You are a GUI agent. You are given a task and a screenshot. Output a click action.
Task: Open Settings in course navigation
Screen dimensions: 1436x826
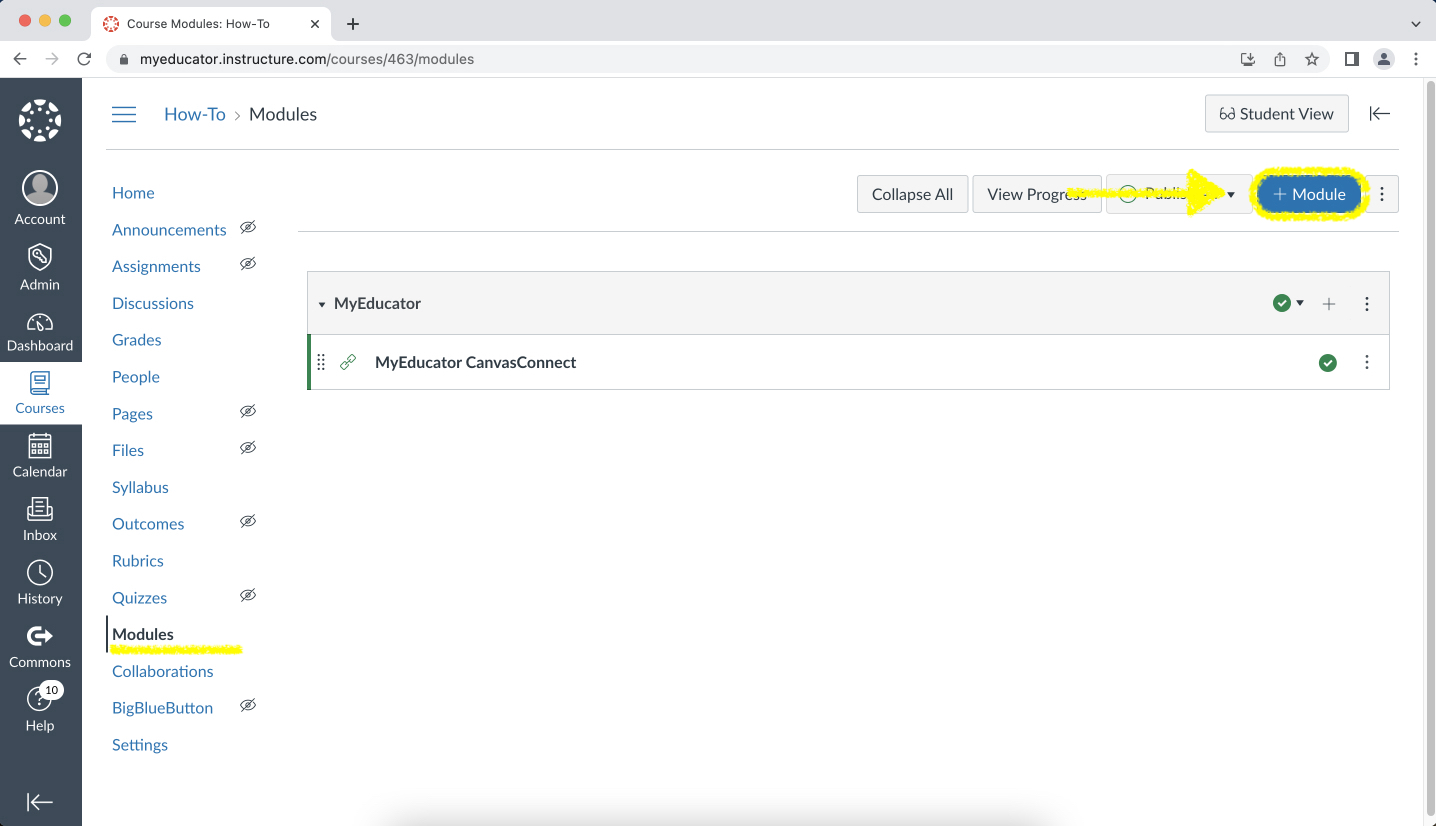[x=140, y=745]
